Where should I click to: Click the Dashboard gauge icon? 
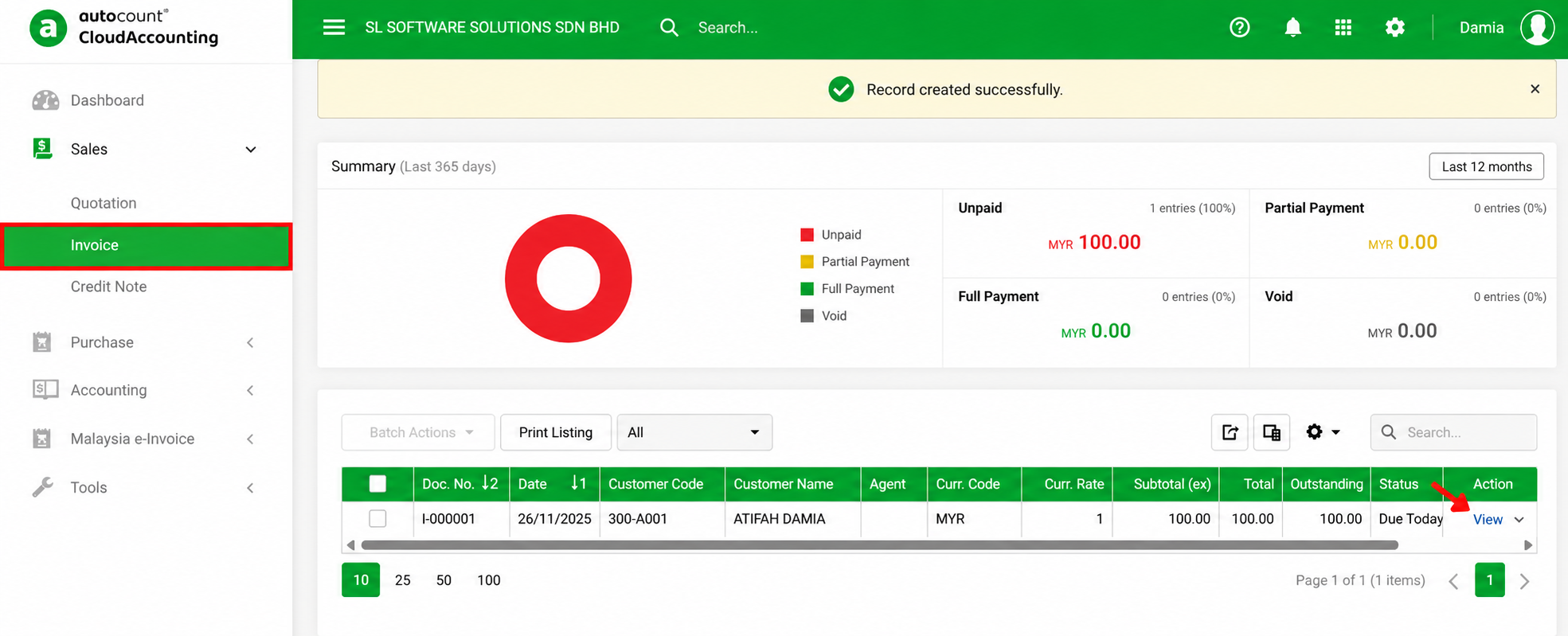point(45,100)
